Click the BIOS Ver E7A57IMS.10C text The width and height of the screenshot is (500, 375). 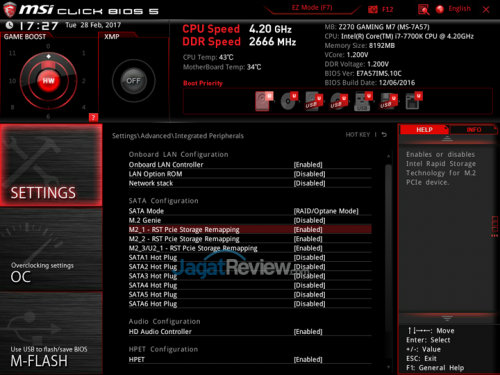363,74
